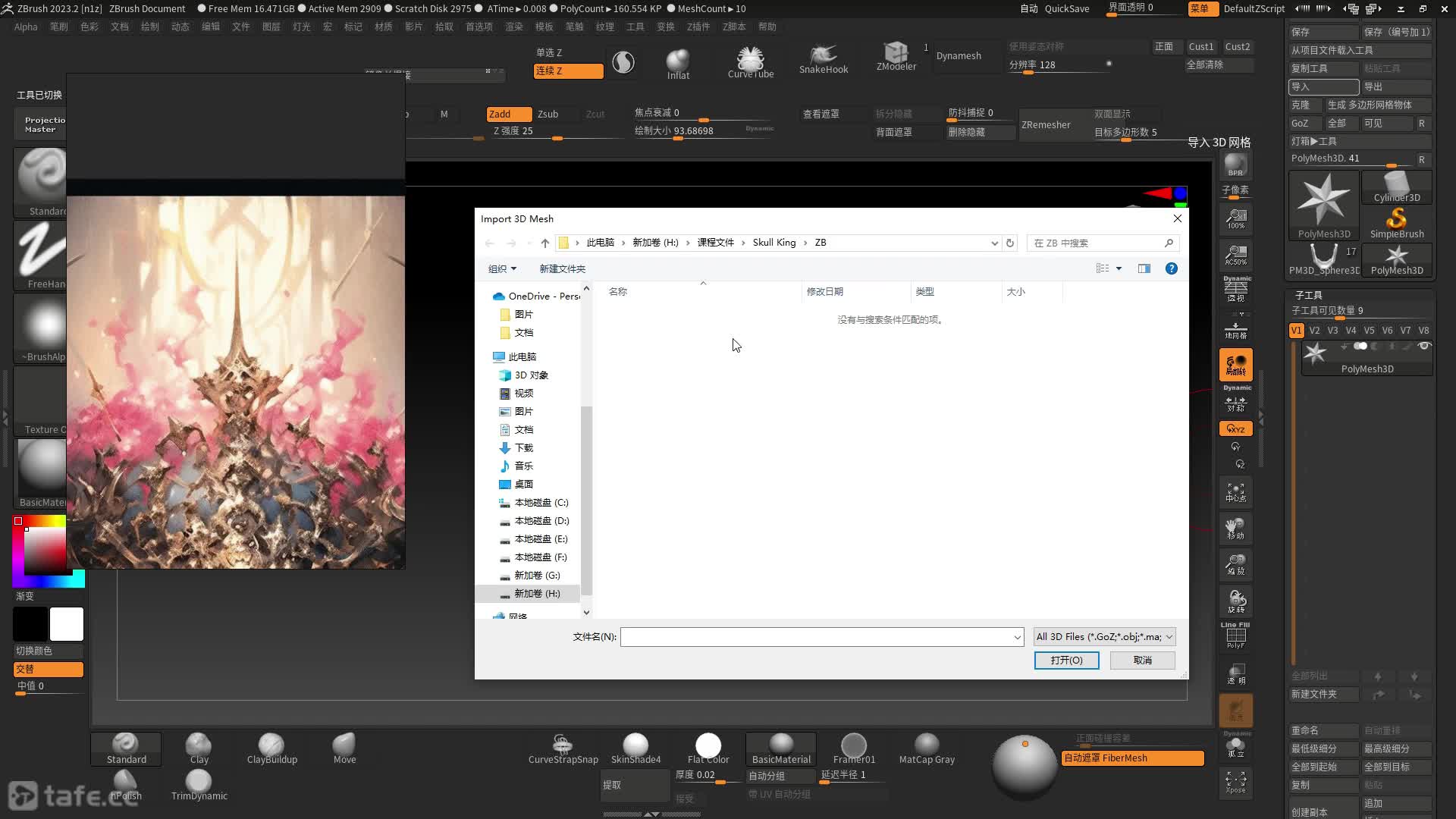Select the CurveTube brush
The width and height of the screenshot is (1456, 819).
point(751,62)
